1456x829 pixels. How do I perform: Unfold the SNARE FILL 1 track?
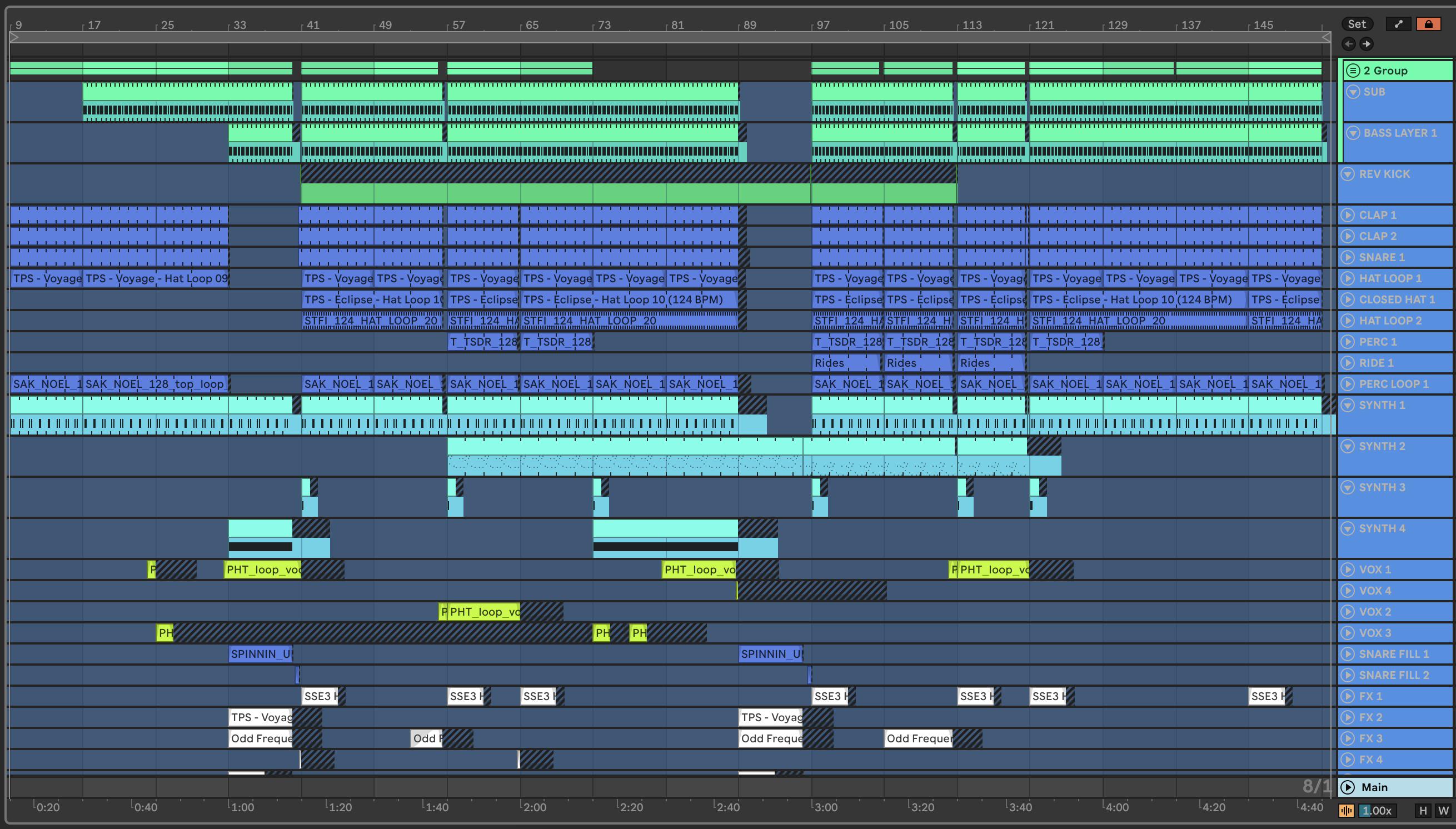tap(1347, 653)
